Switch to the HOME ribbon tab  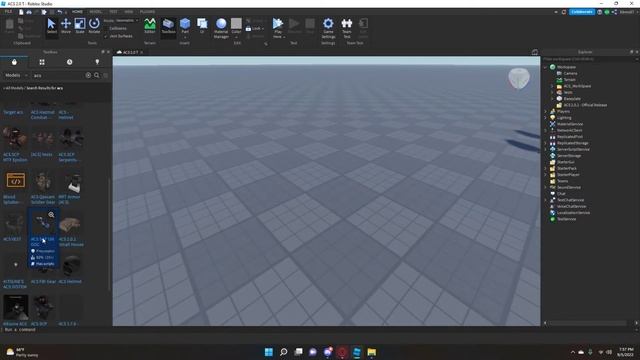pos(77,12)
